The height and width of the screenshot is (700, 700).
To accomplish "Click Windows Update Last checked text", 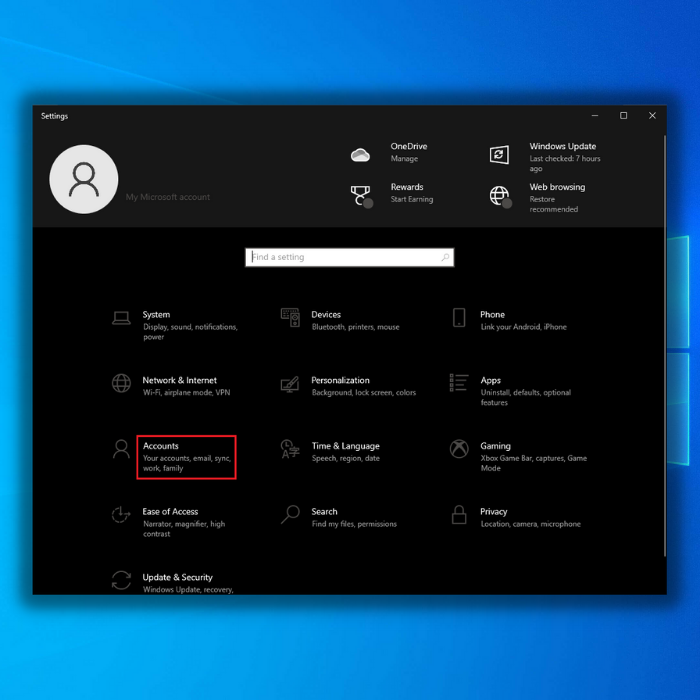I will 565,163.
